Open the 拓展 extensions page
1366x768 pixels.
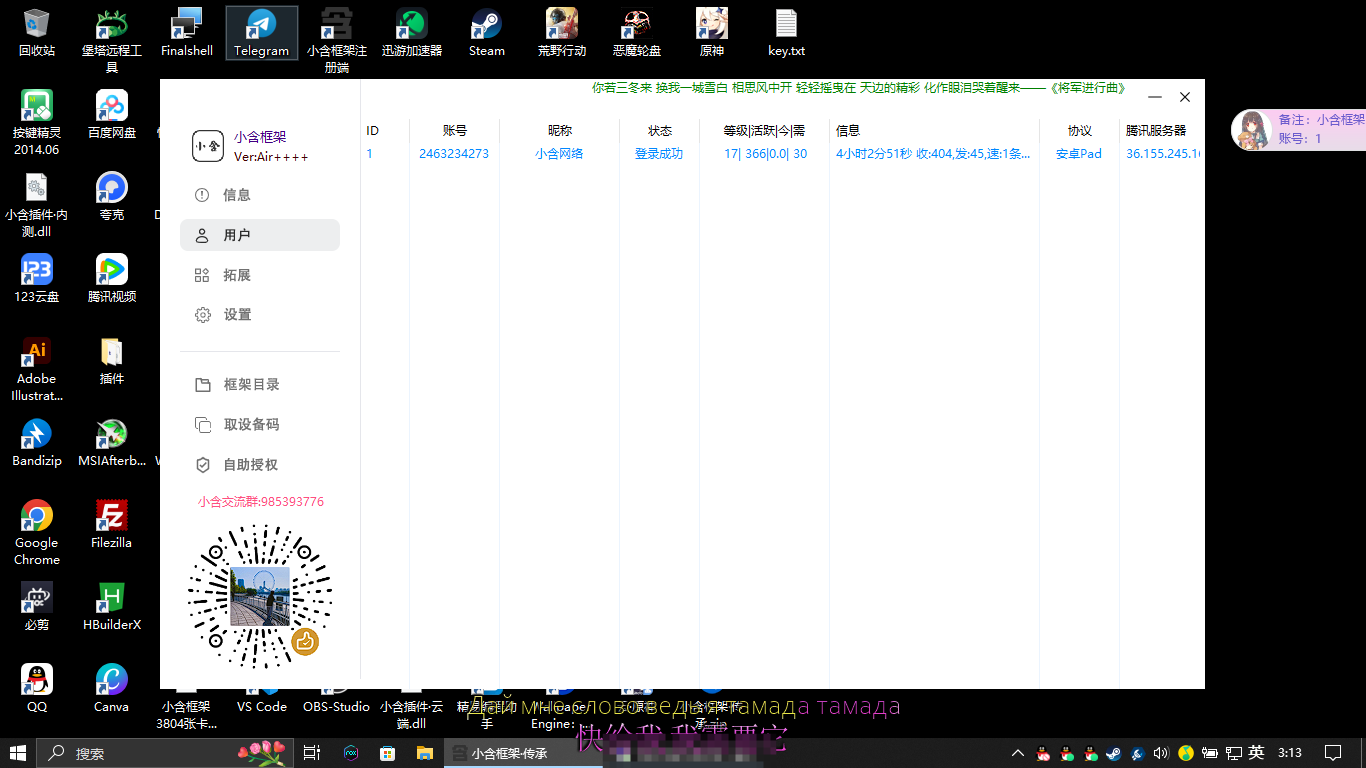(x=236, y=275)
